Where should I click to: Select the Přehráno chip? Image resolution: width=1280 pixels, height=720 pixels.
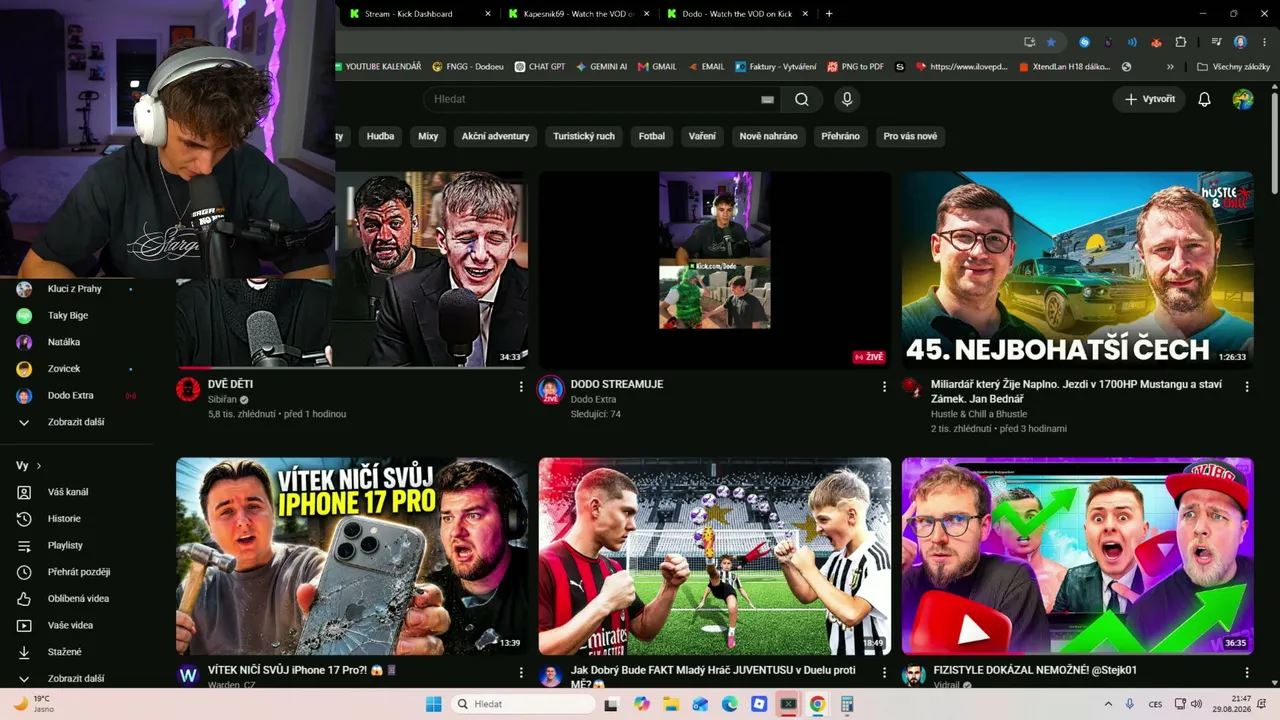coord(840,136)
